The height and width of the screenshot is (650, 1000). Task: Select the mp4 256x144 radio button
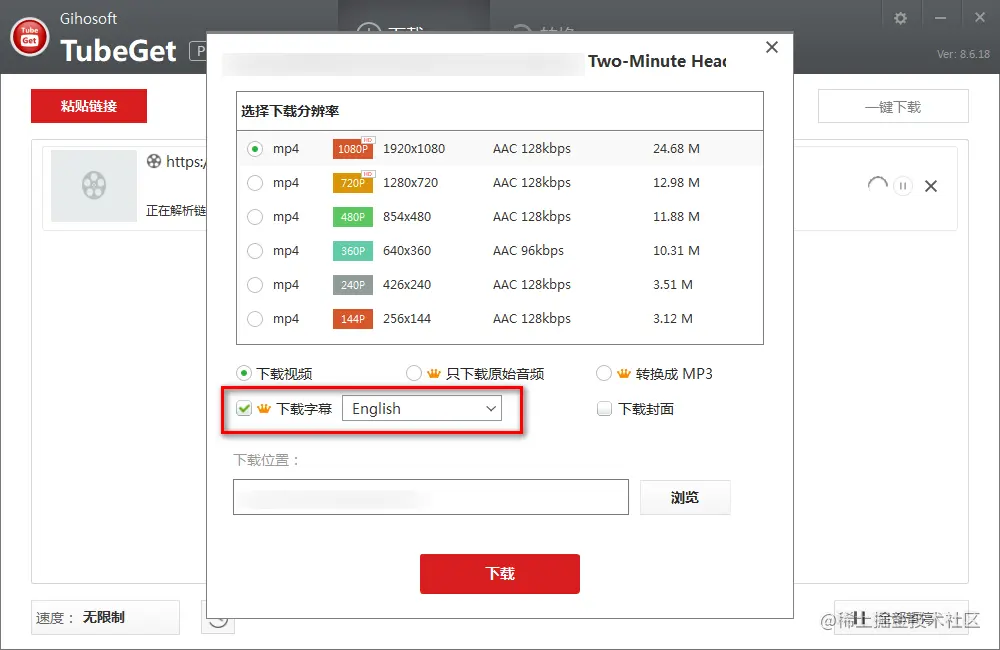pyautogui.click(x=255, y=318)
